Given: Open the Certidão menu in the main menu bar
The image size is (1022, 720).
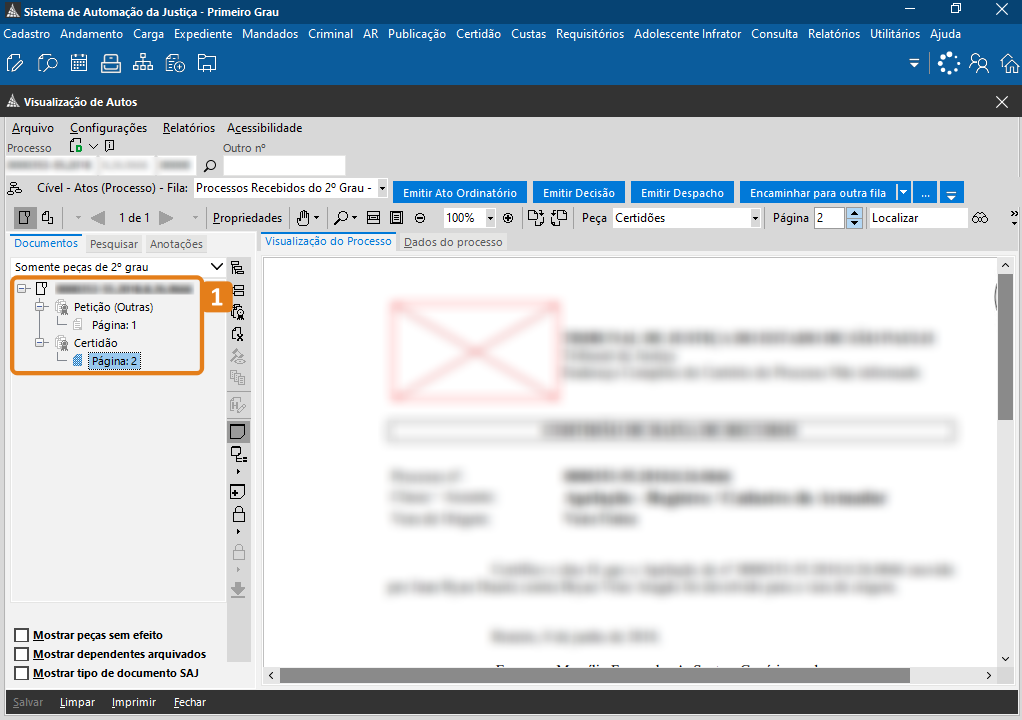Looking at the screenshot, I should tap(478, 34).
